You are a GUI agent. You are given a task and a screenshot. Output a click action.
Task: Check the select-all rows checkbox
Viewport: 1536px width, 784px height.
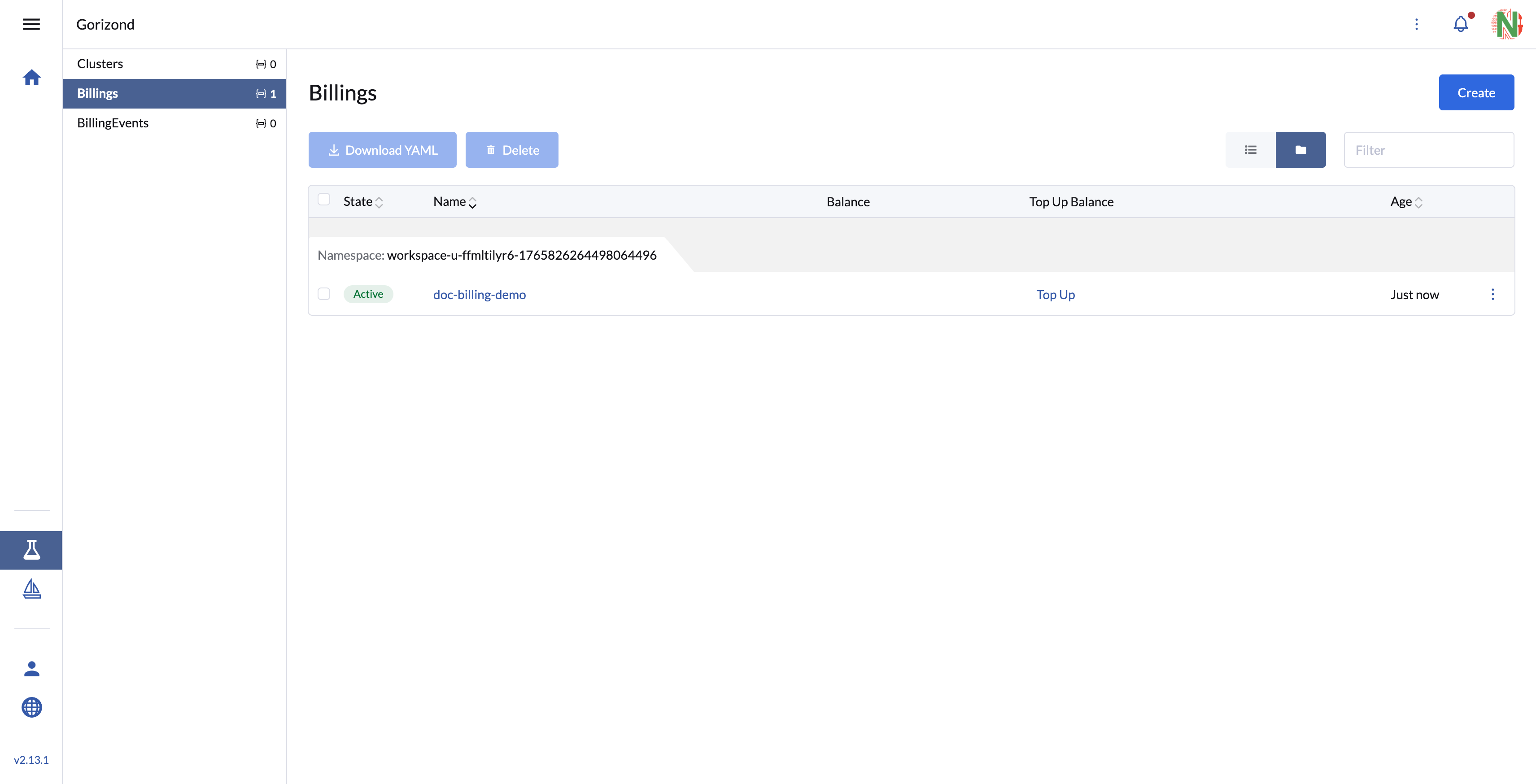pyautogui.click(x=324, y=199)
